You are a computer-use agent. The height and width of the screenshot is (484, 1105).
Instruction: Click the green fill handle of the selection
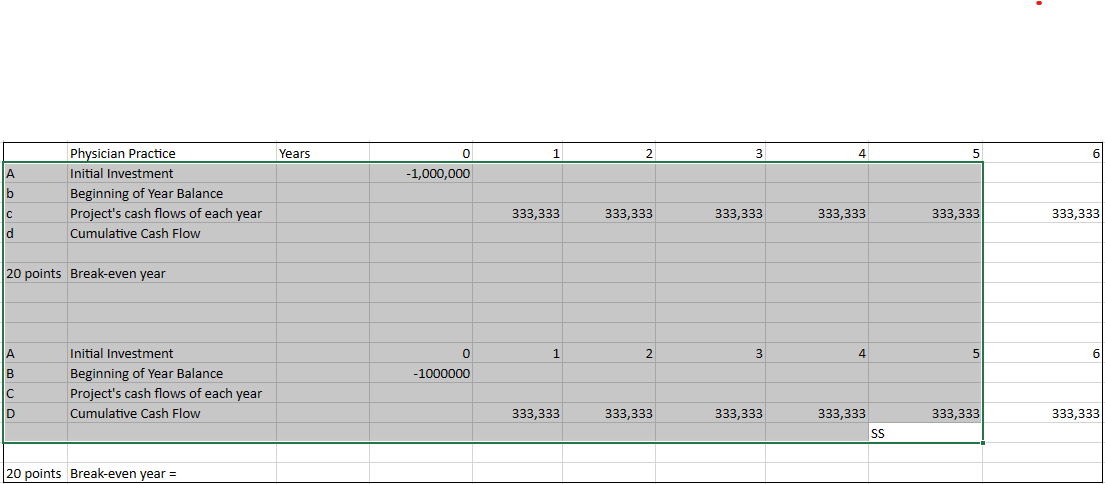pos(982,443)
